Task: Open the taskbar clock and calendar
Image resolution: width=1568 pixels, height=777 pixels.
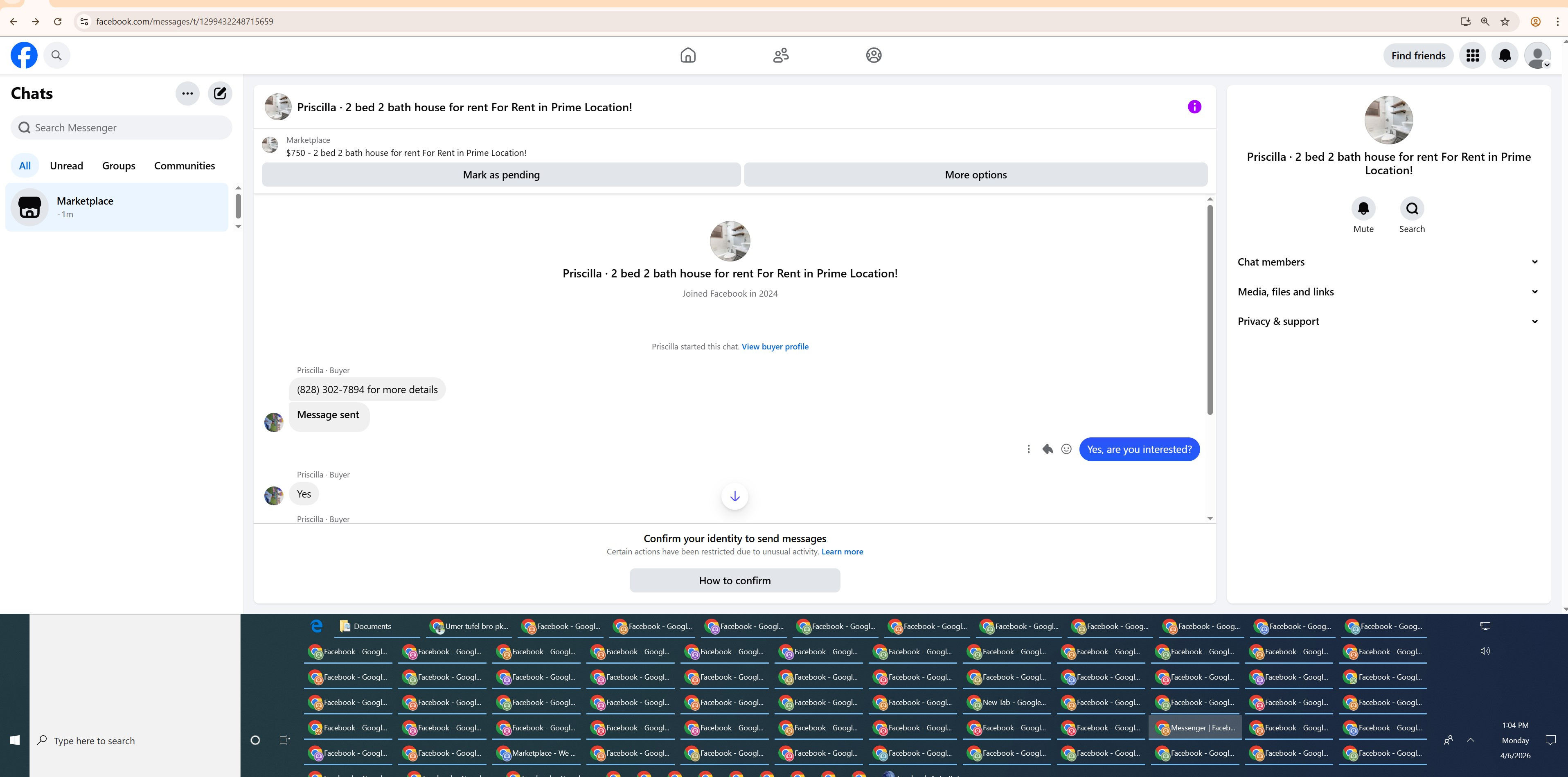Action: coord(1515,741)
